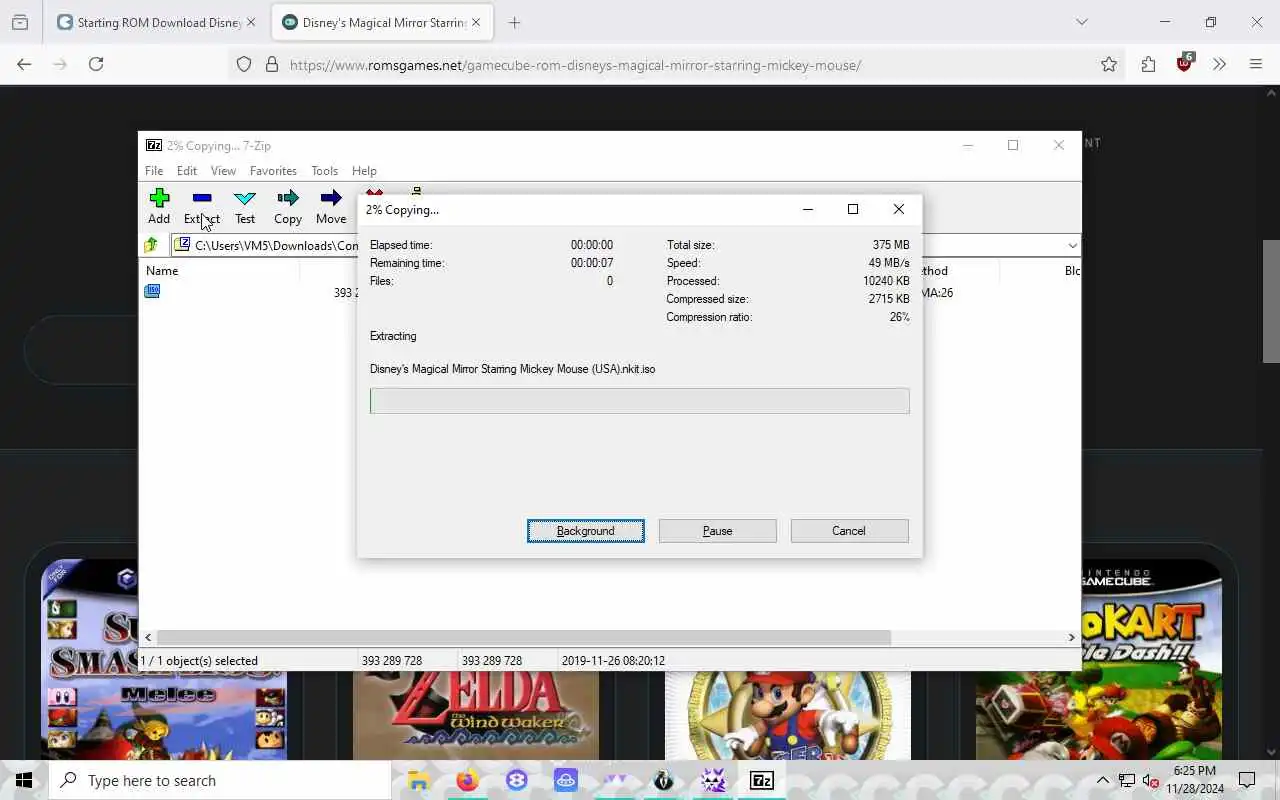The image size is (1280, 800).
Task: Bookmark this page with the star icon
Action: [x=1109, y=64]
